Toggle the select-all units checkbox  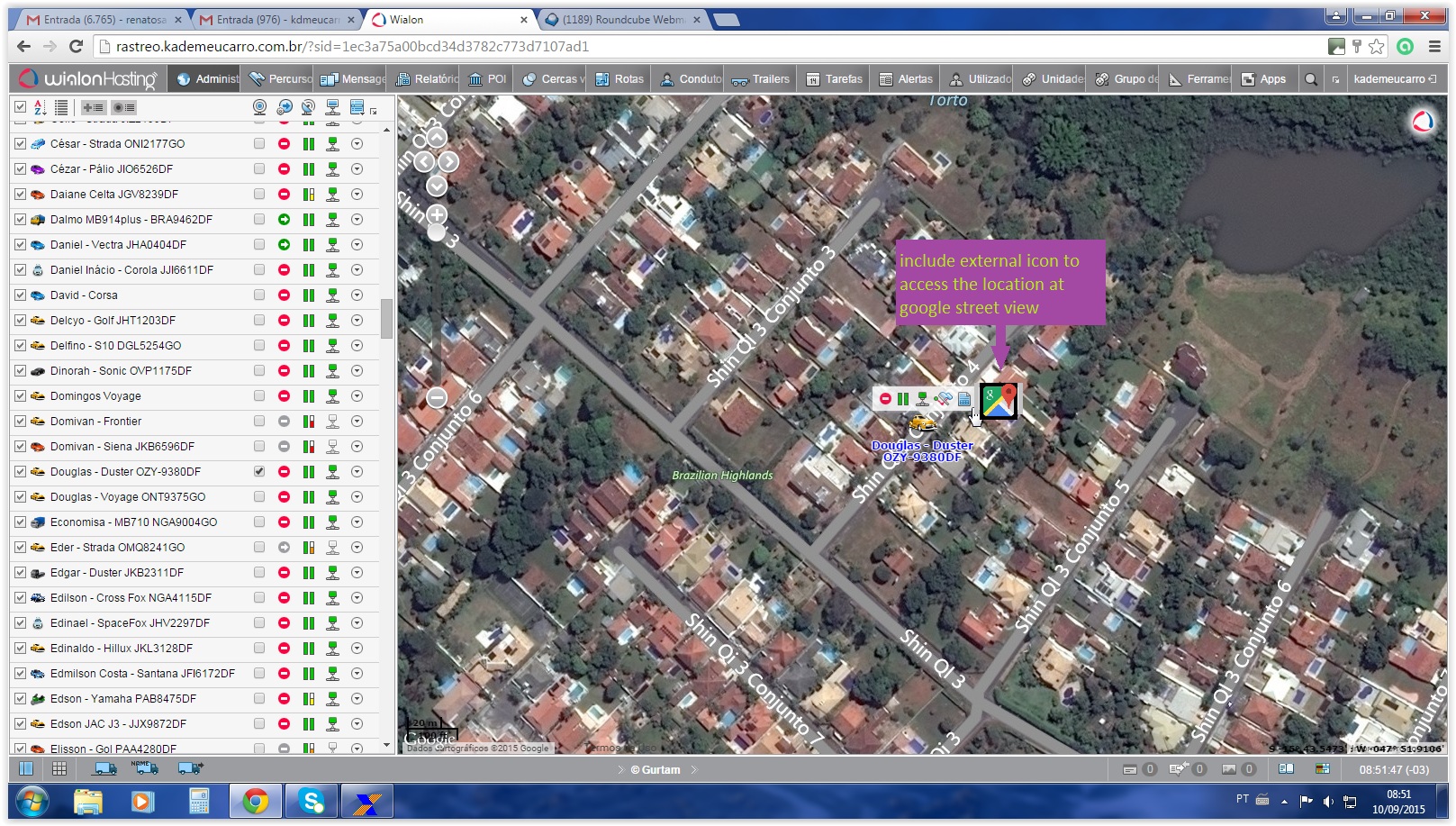pos(20,107)
